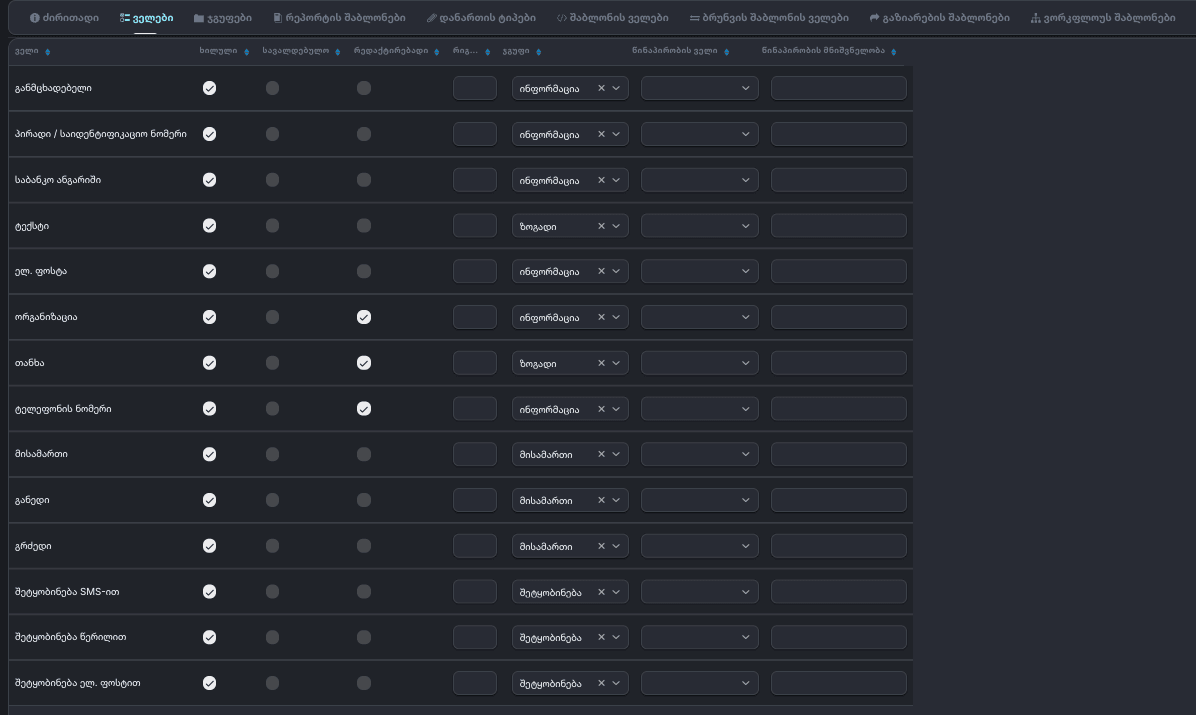The height and width of the screenshot is (715, 1196).
Task: Switch to the ჯგუფები tab
Action: 223,18
